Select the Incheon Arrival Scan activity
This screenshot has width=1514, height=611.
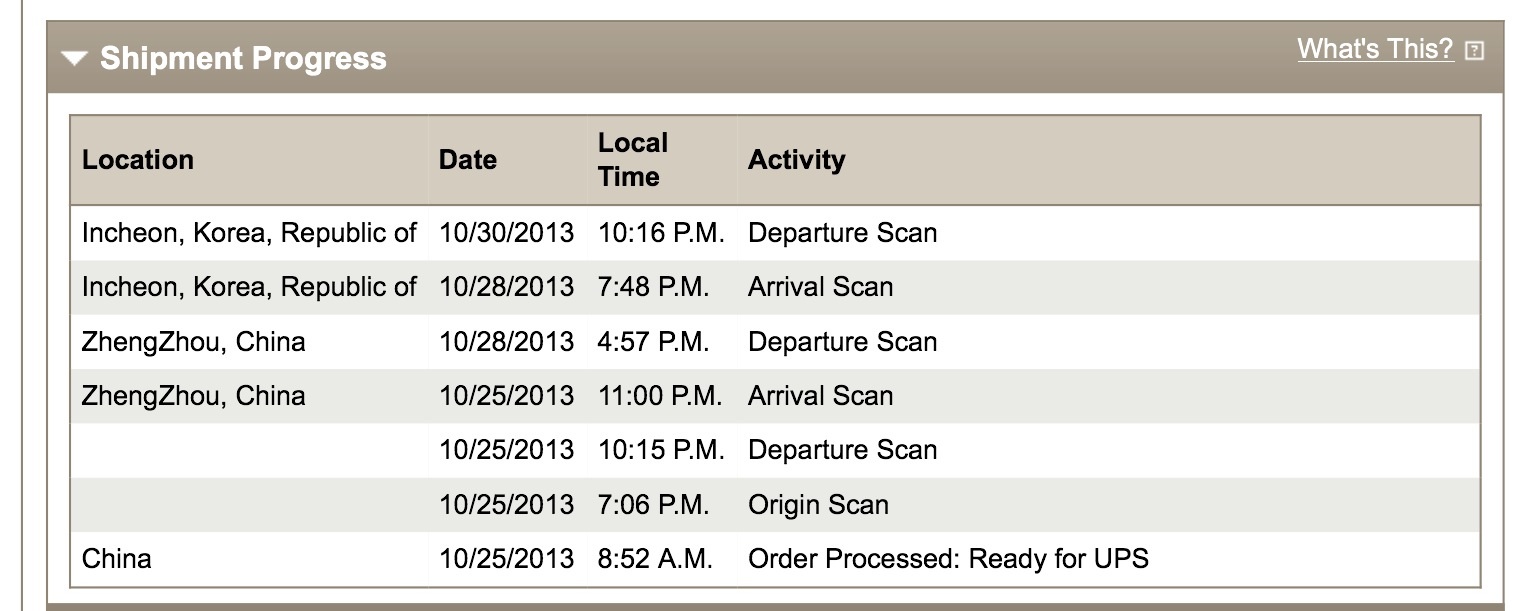(821, 287)
